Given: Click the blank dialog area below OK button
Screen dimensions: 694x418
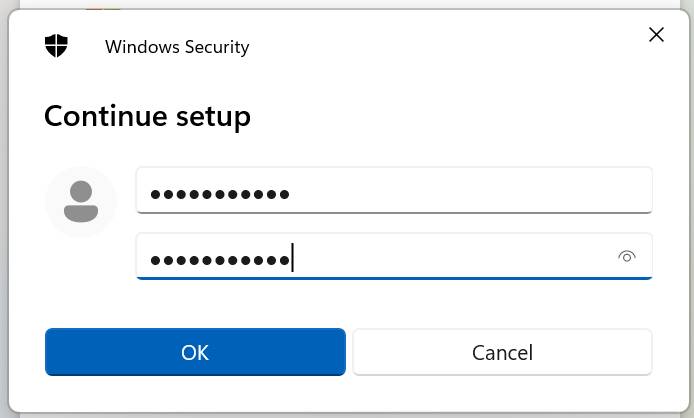Looking at the screenshot, I should click(x=195, y=394).
